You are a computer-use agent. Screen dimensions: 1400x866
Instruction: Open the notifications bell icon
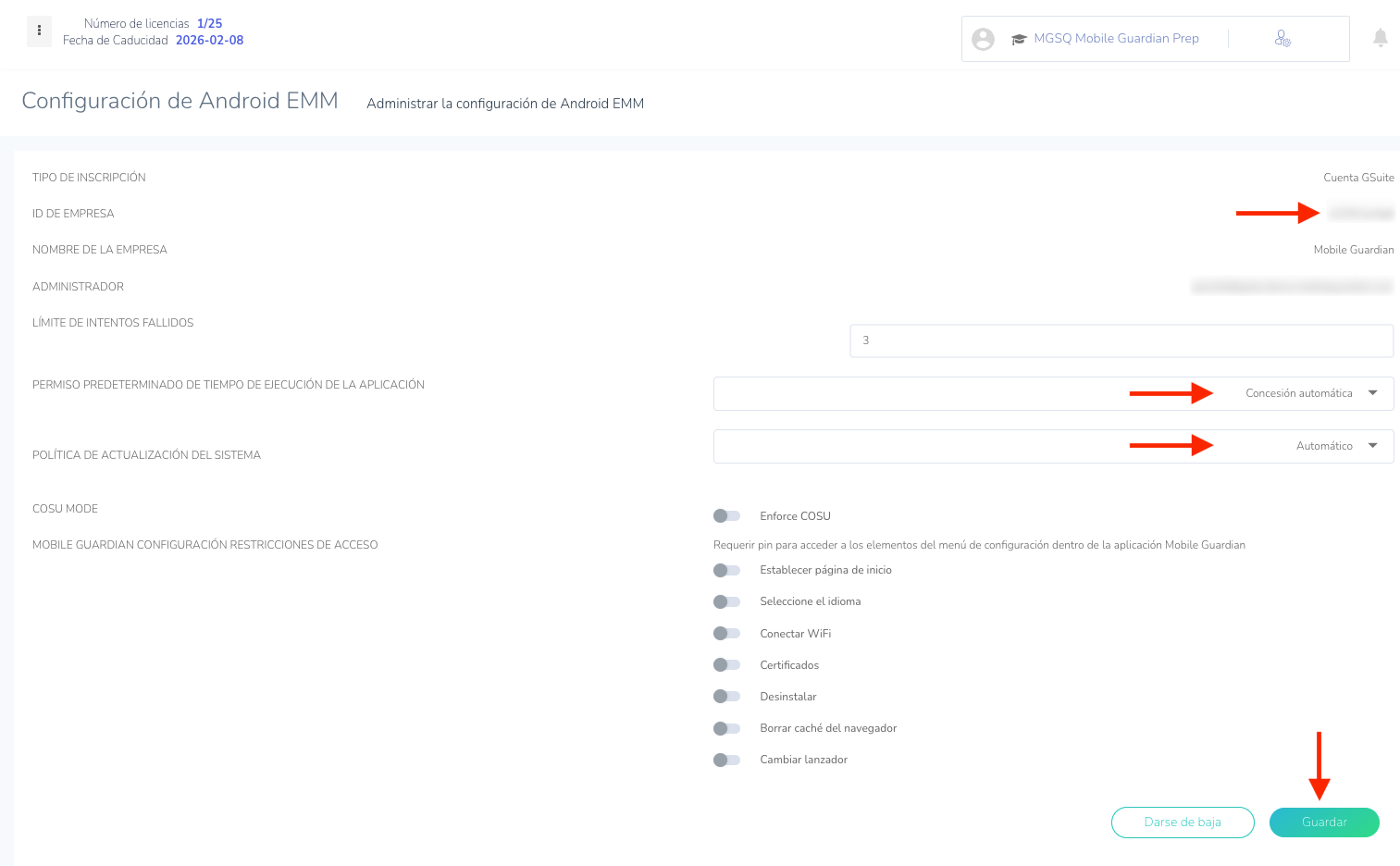(1380, 38)
